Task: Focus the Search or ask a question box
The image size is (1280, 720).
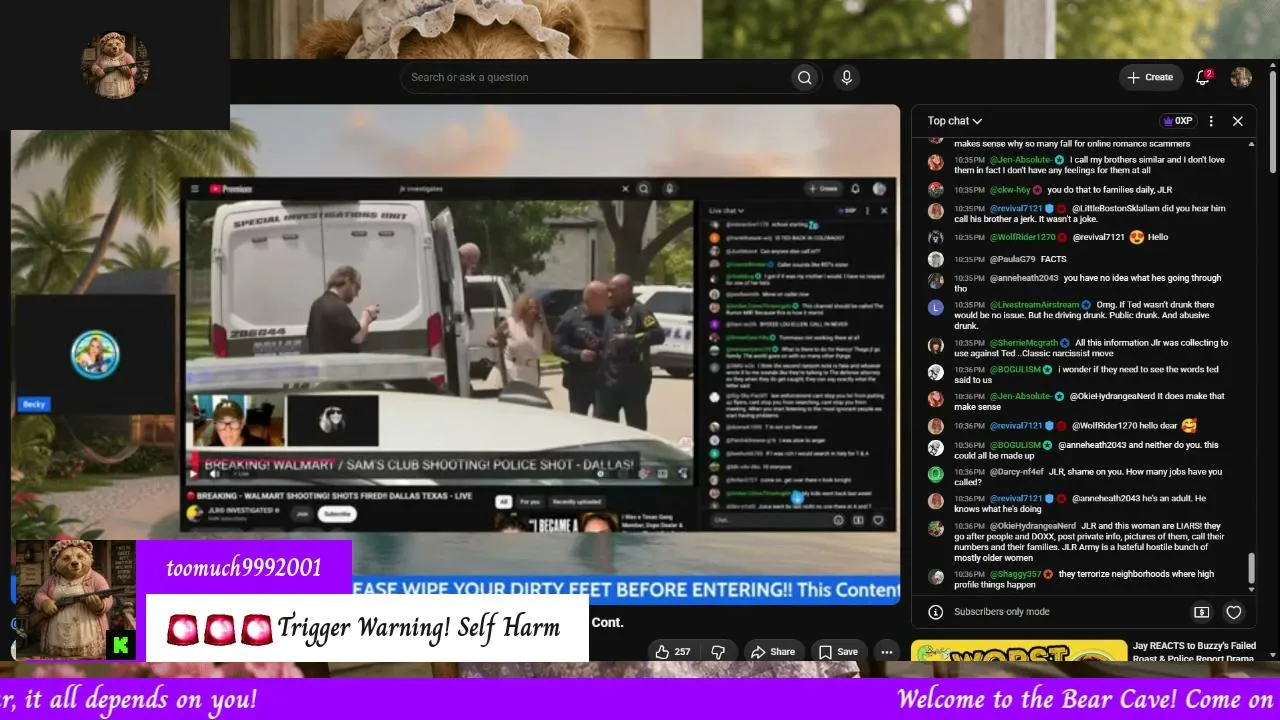Action: click(x=594, y=78)
